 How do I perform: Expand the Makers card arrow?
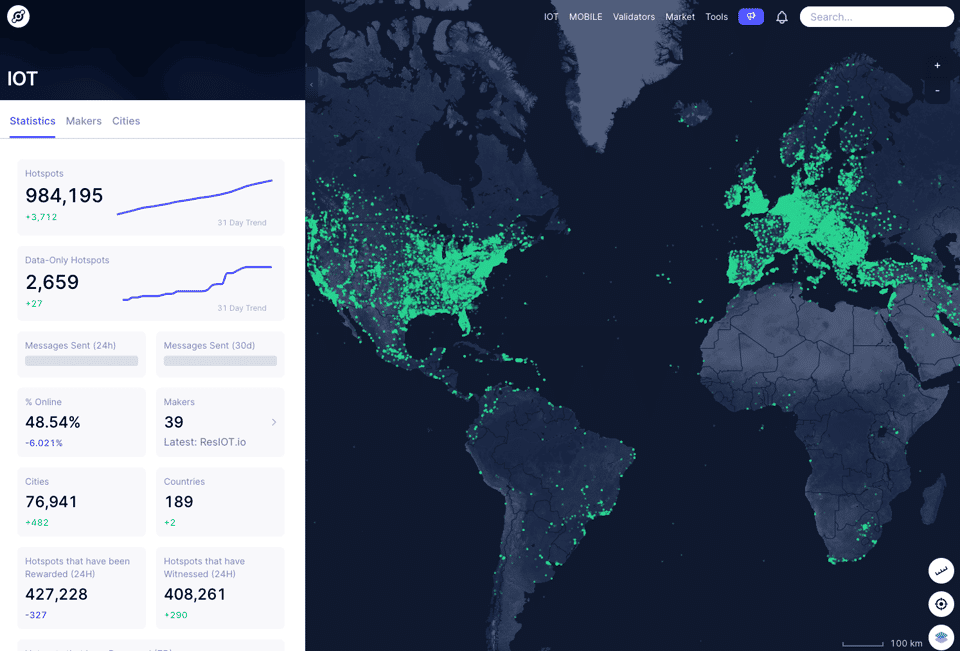click(274, 422)
